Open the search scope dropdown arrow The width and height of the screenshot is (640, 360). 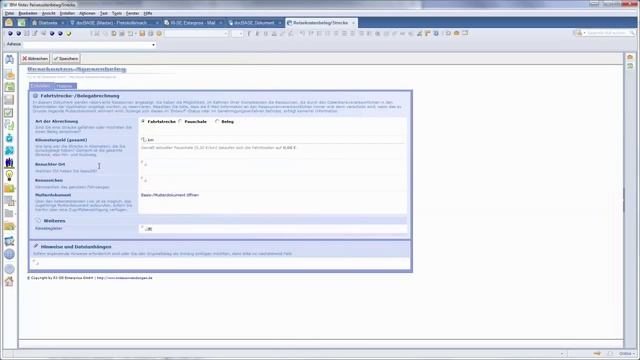point(584,33)
